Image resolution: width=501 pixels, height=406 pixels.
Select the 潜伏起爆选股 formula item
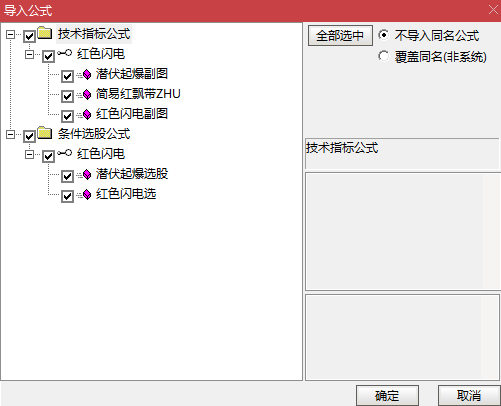(132, 174)
